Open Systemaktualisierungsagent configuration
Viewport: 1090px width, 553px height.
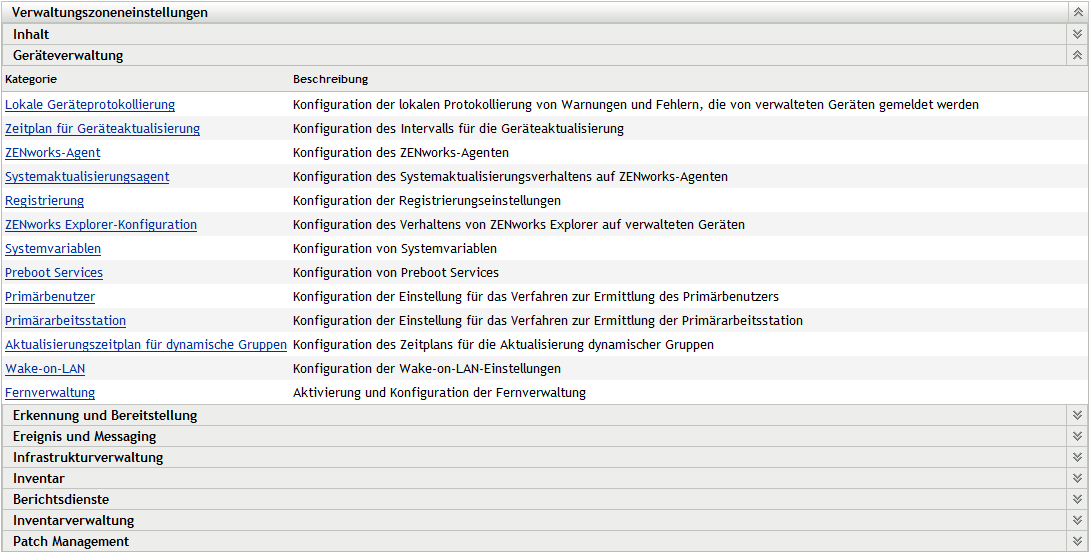click(x=87, y=177)
